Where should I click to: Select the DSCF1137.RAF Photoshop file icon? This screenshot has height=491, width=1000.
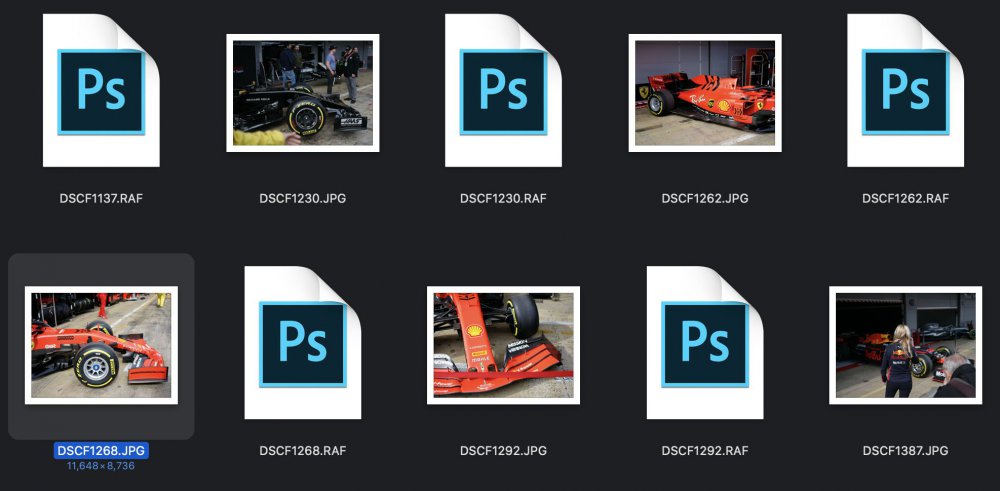(101, 90)
